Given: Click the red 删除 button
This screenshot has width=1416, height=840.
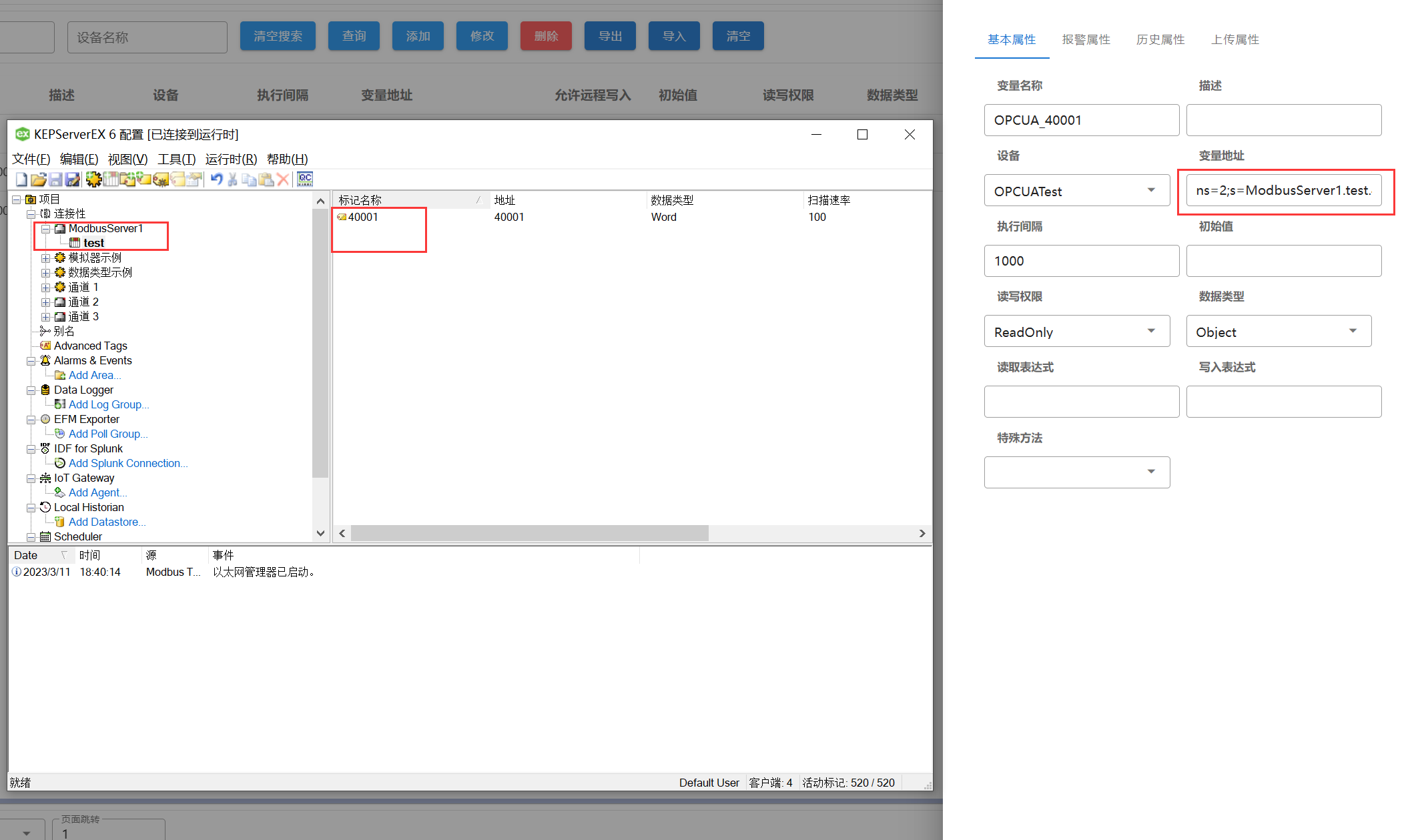Looking at the screenshot, I should (546, 36).
